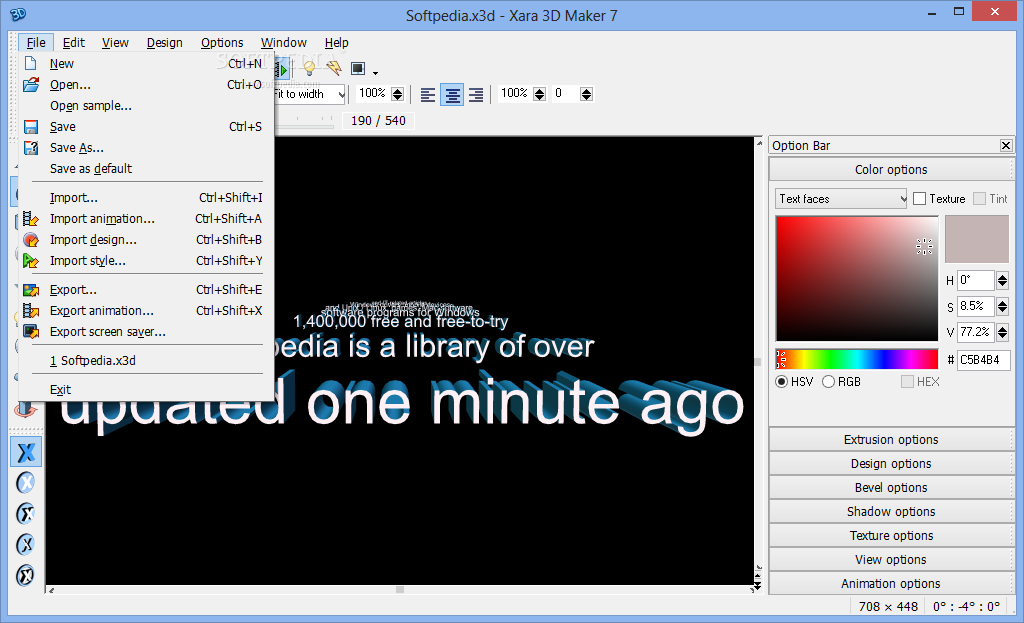Image resolution: width=1024 pixels, height=623 pixels.
Task: Select the HSV radio button
Action: click(x=781, y=381)
